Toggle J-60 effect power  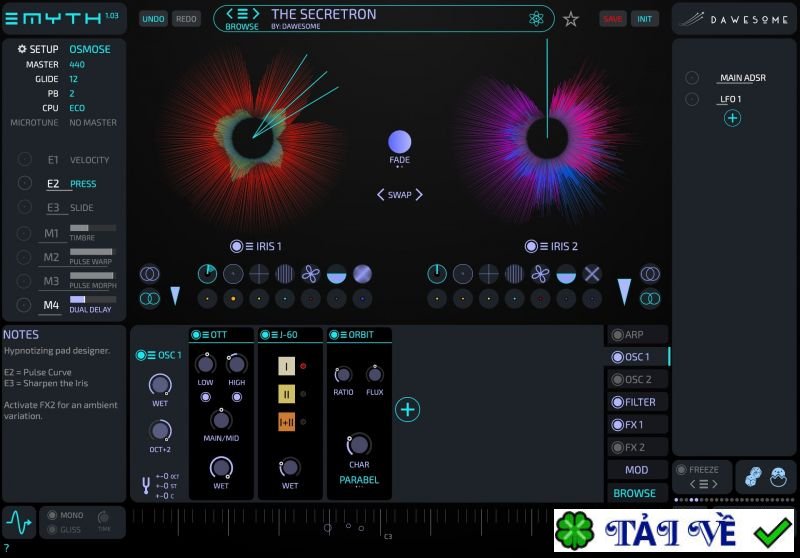point(265,335)
